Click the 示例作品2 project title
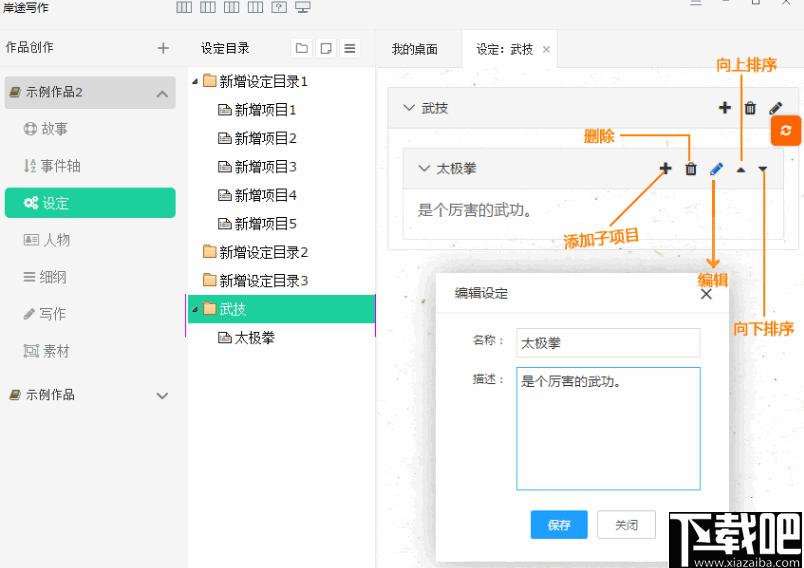 tap(54, 92)
